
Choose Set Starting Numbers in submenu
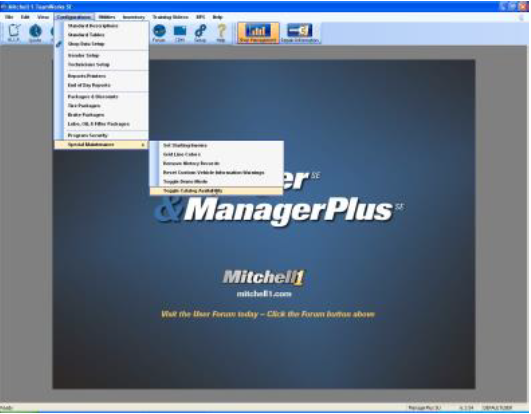click(x=216, y=146)
